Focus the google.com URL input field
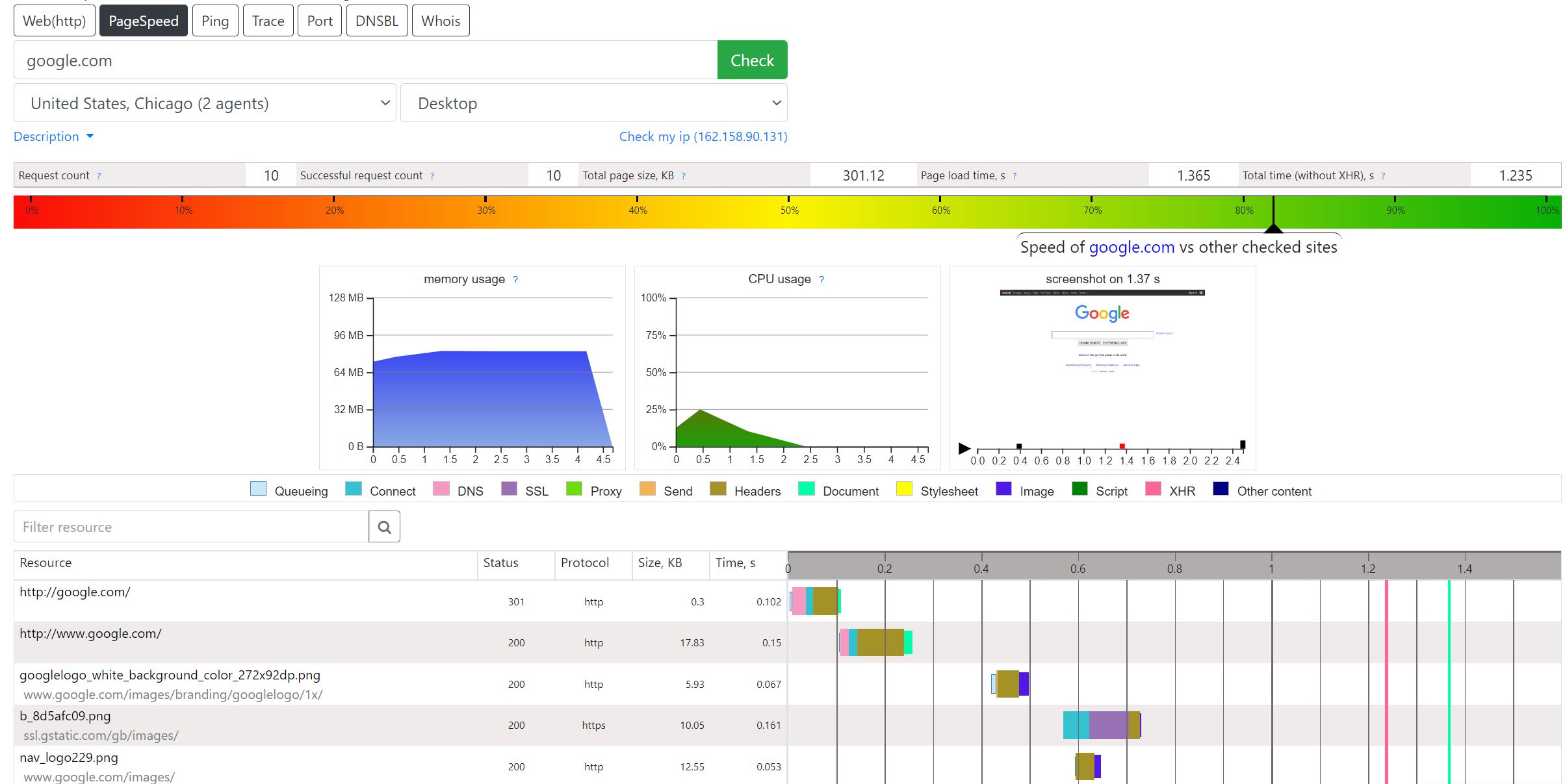Screen dimensions: 1565x784 (x=365, y=60)
